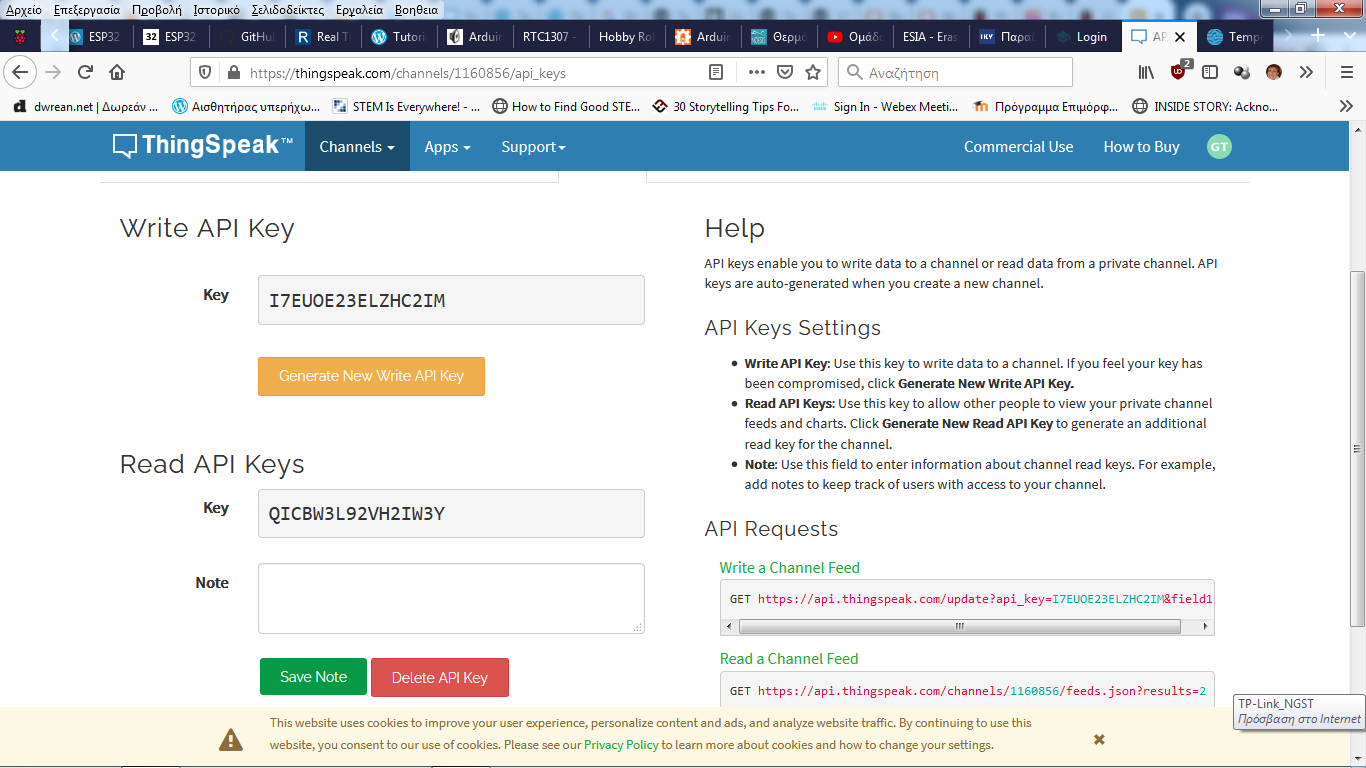Screen dimensions: 1366x768
Task: Open Firefox account avatar icon
Action: tap(1273, 72)
